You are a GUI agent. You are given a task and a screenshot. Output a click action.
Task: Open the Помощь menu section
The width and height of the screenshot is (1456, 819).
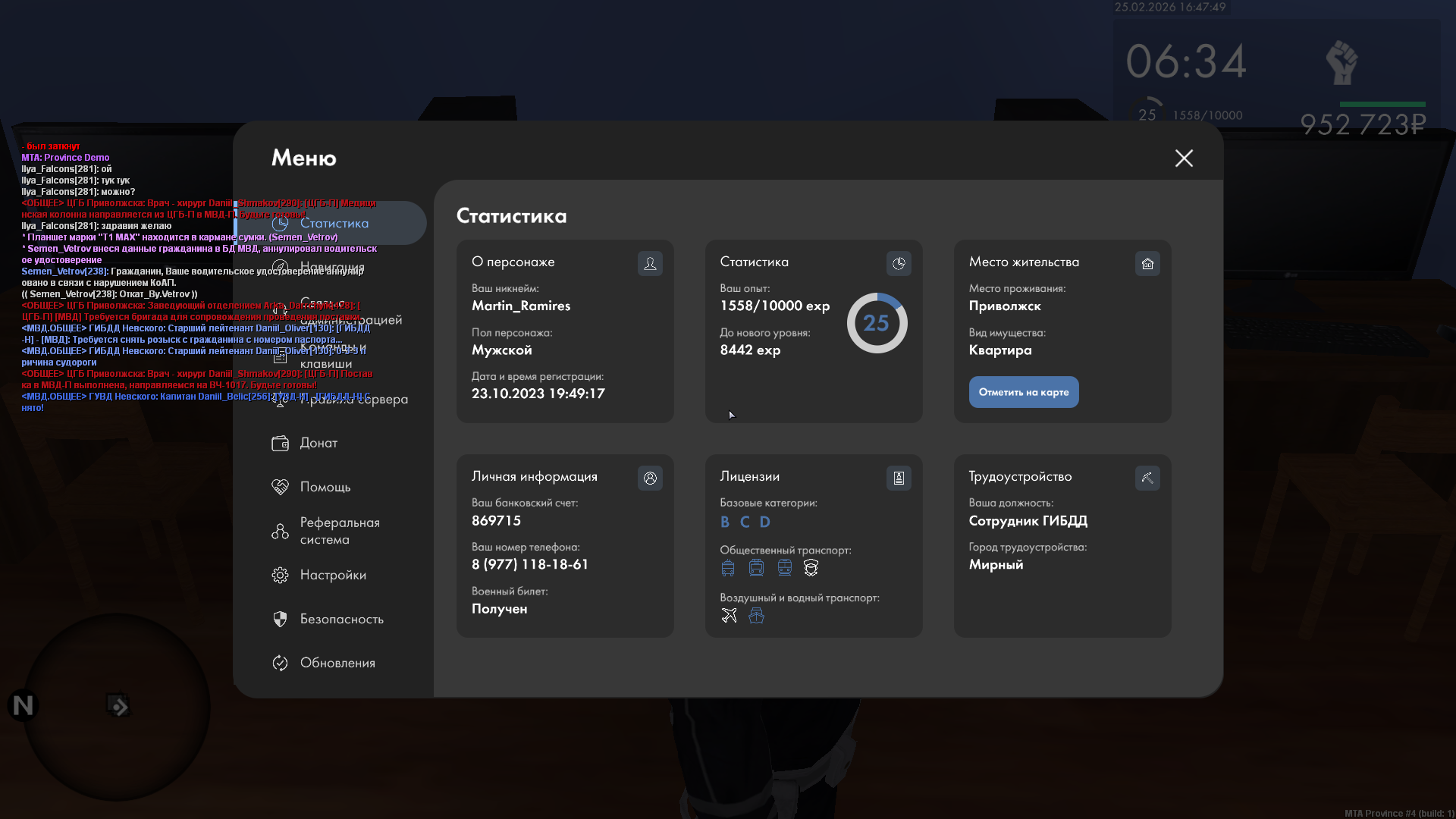pos(325,487)
